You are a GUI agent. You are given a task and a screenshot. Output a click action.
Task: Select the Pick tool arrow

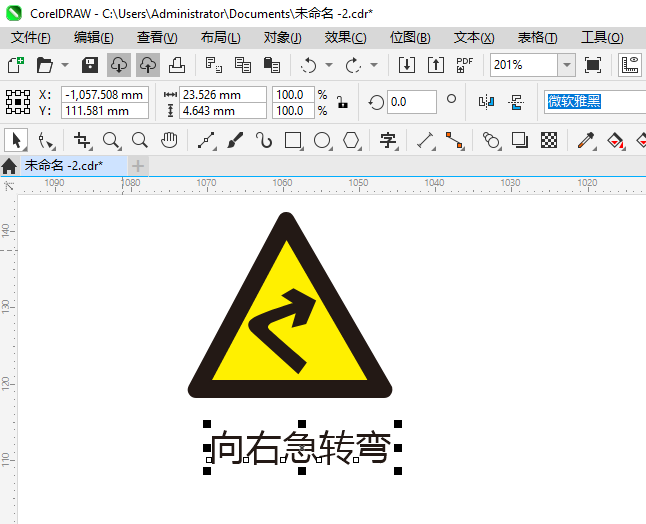click(x=16, y=140)
